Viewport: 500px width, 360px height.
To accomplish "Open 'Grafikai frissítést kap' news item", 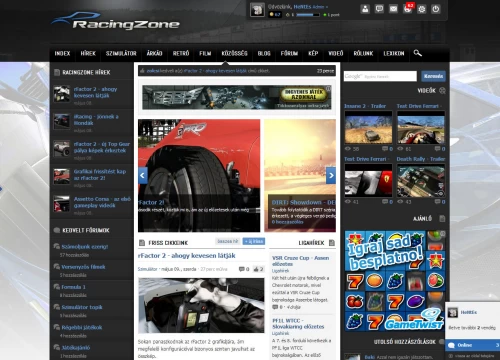I will tap(100, 174).
